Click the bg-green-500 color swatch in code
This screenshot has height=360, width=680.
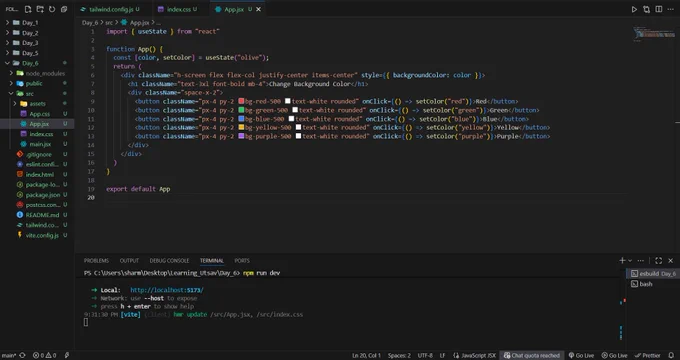(242, 110)
